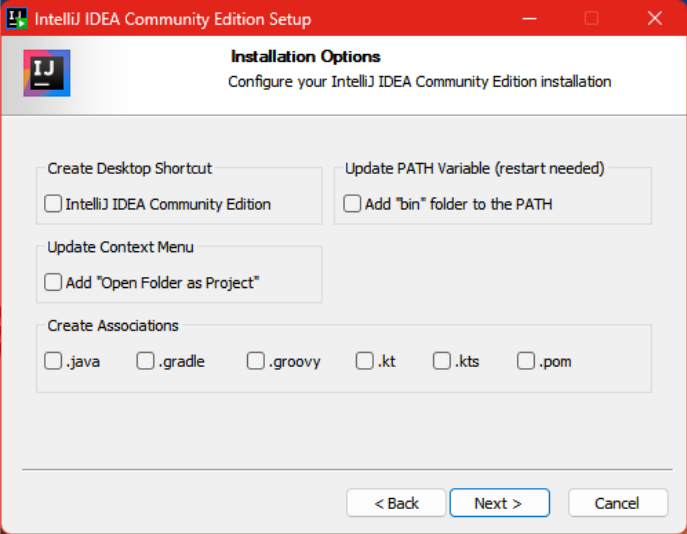Click the maximize button in title bar

(591, 18)
